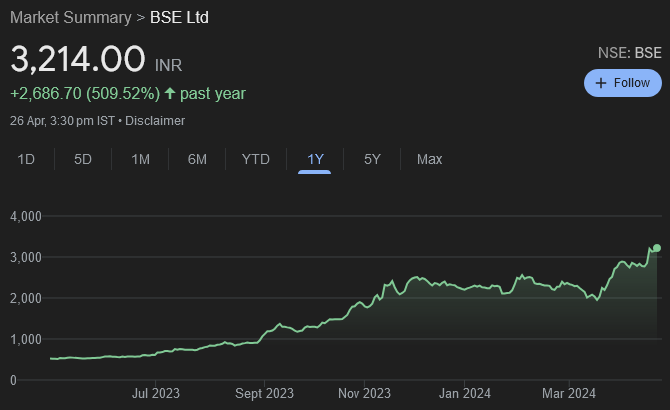Open the 1M time range tab
This screenshot has height=410, width=670.
140,159
